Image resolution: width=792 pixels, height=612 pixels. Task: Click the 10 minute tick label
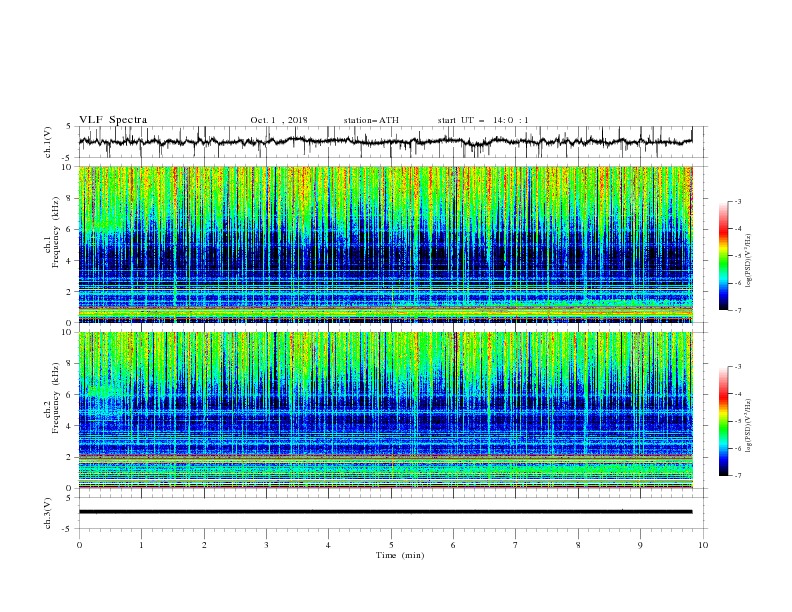point(703,545)
